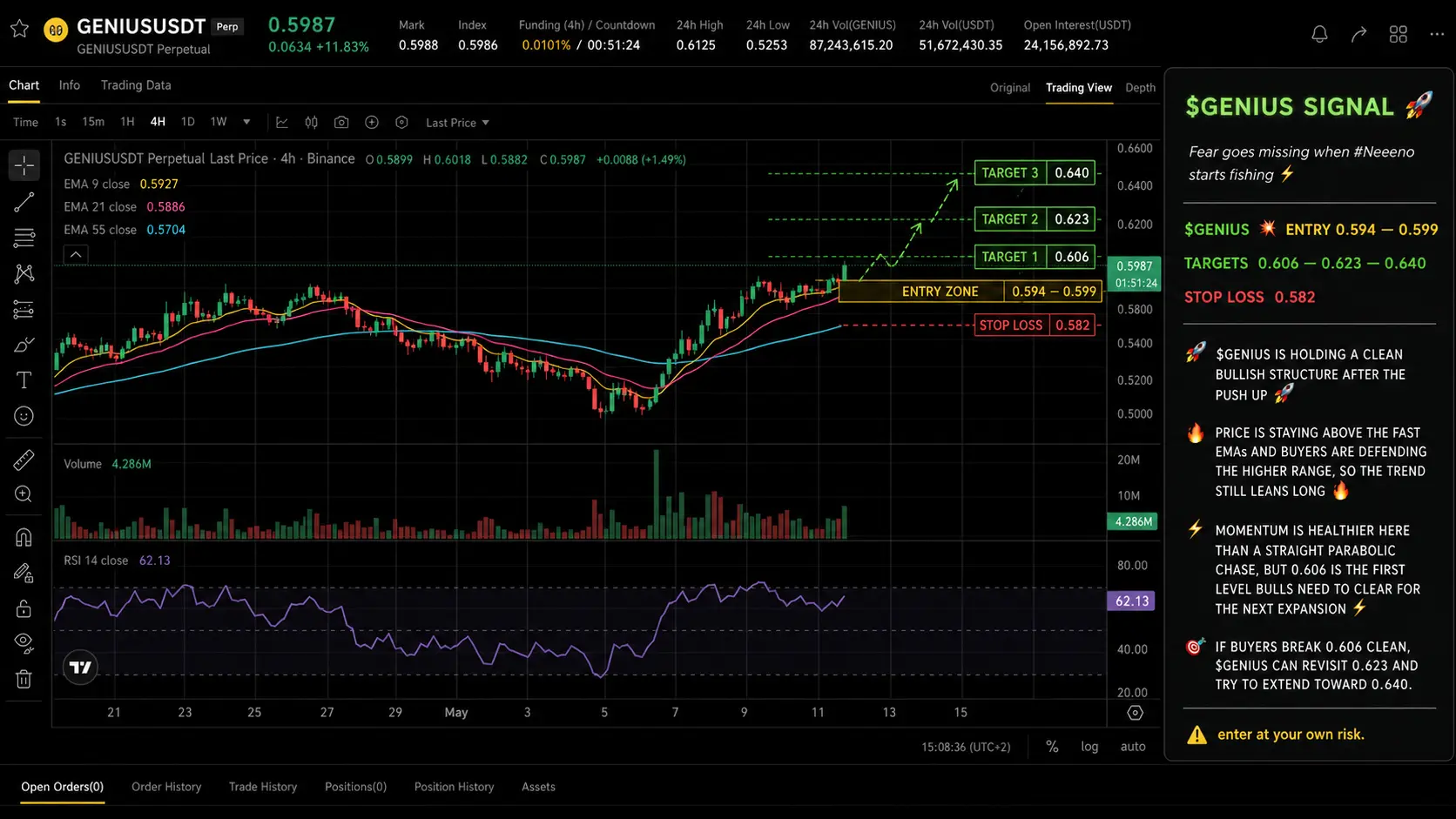Select the crosshair cursor tool
This screenshot has width=1456, height=819.
click(24, 165)
